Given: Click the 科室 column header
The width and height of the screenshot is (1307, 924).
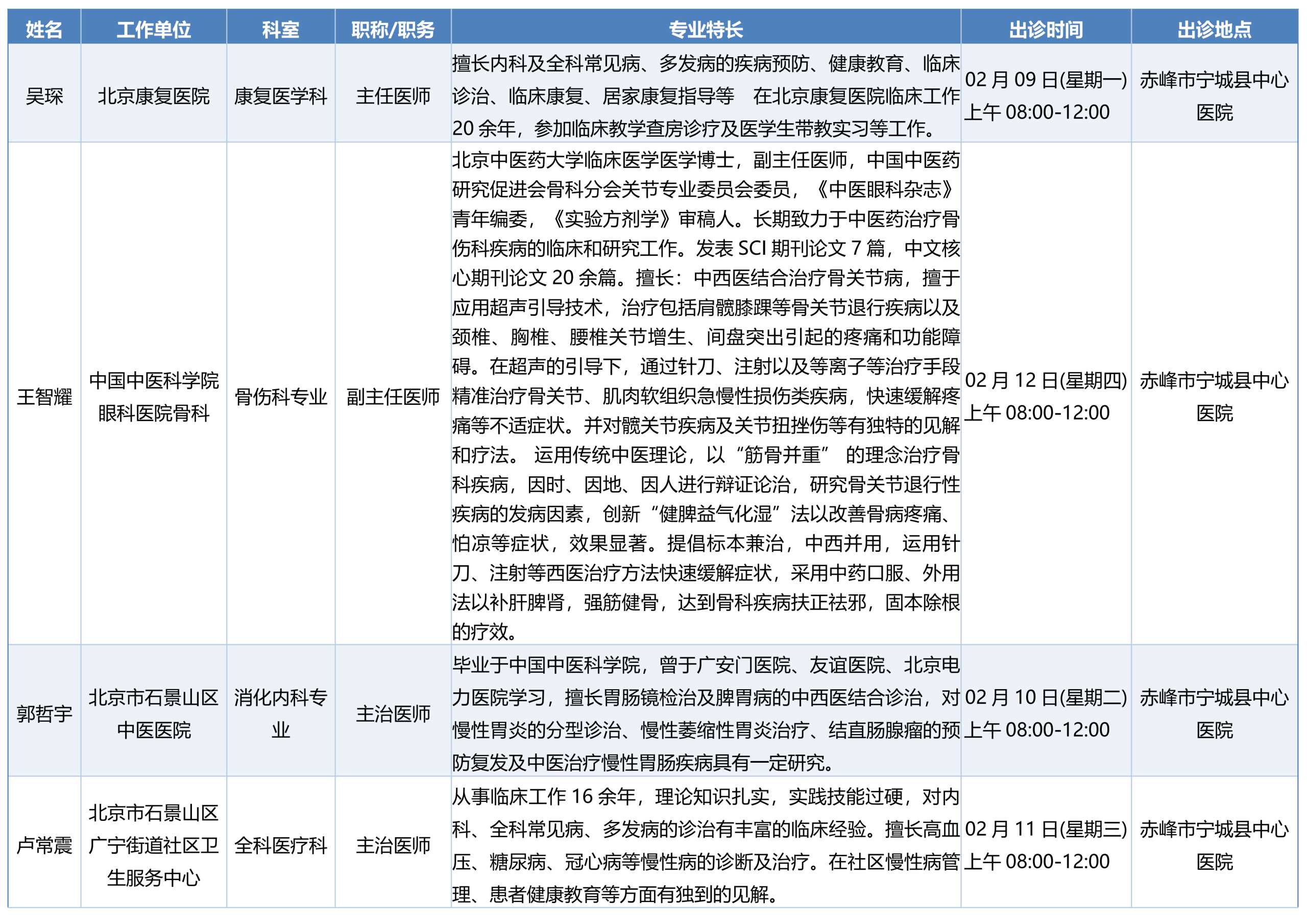Looking at the screenshot, I should coord(281,29).
